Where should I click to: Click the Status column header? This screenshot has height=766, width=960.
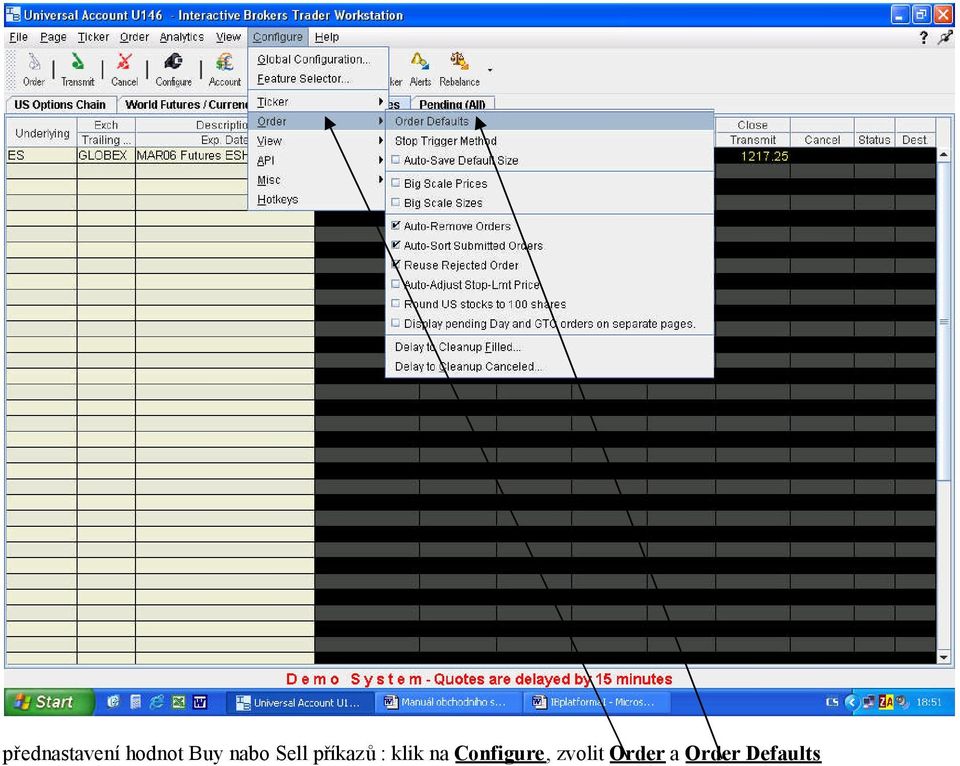[874, 140]
